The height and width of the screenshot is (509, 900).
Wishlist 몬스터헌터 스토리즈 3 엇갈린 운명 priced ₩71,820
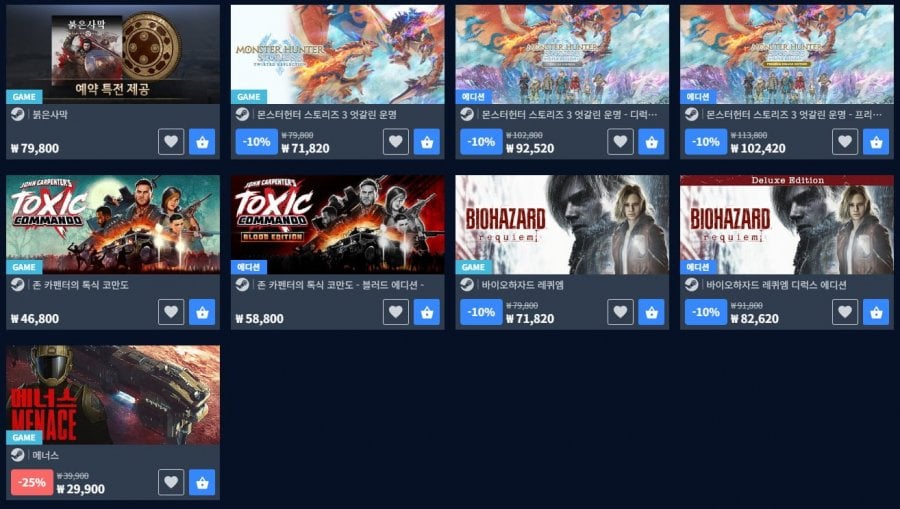395,142
